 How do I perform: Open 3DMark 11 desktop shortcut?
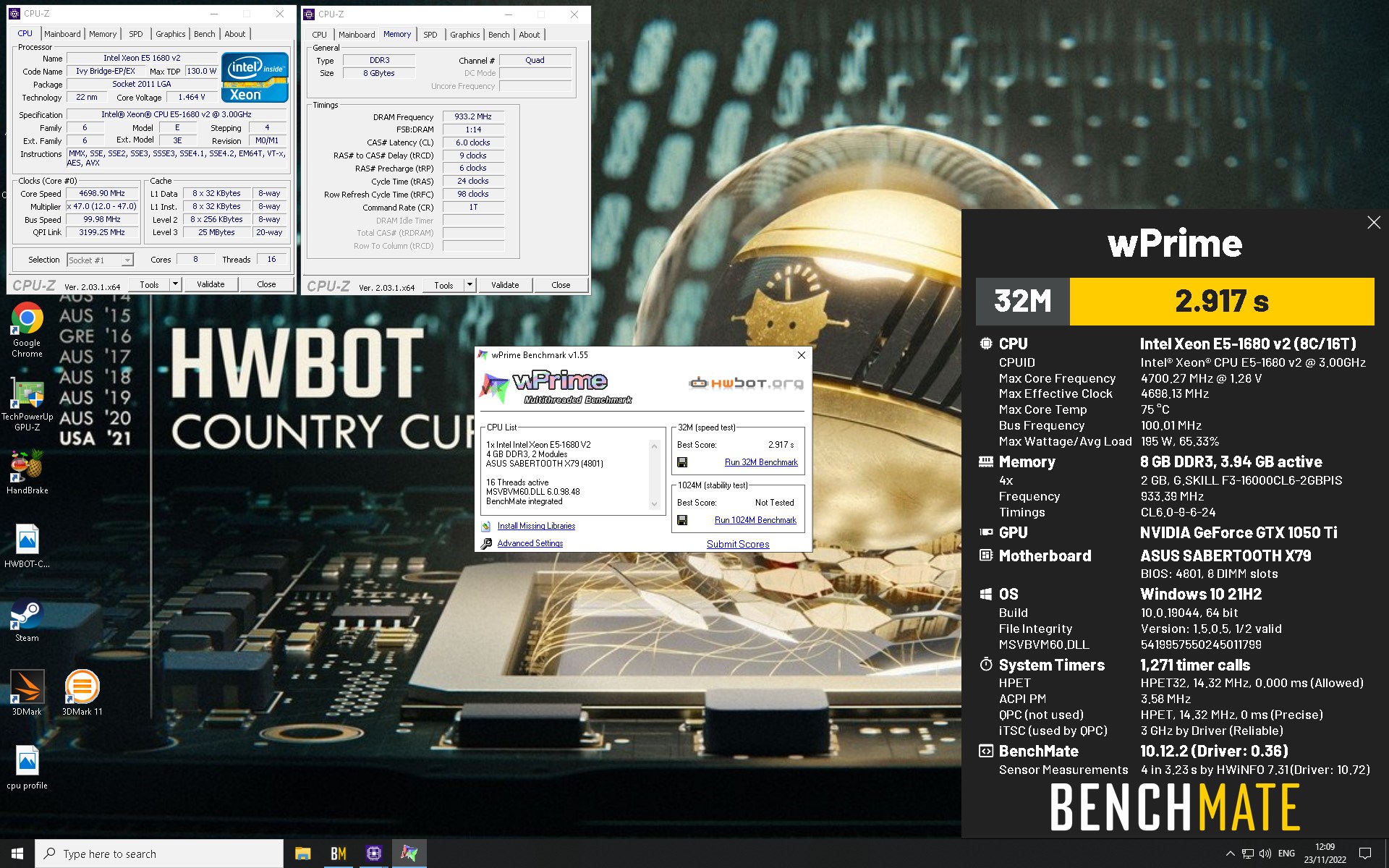pyautogui.click(x=82, y=692)
